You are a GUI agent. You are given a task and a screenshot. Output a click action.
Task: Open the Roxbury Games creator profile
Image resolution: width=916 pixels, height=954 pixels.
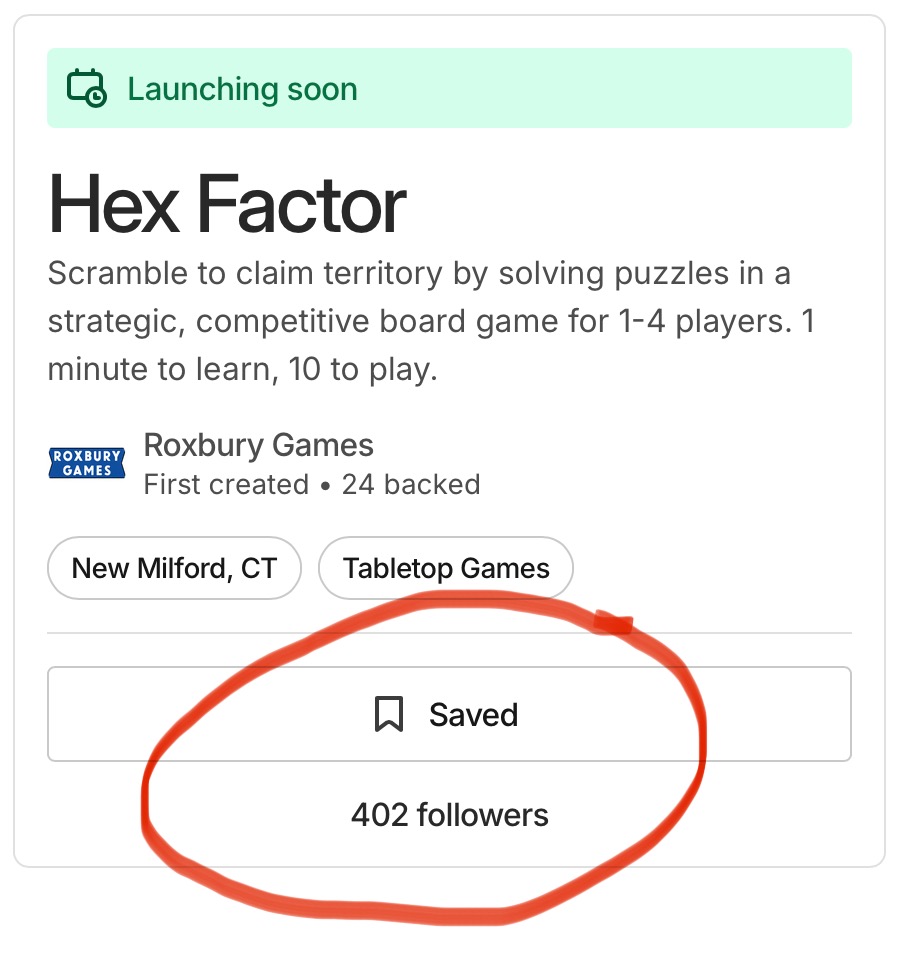click(259, 445)
